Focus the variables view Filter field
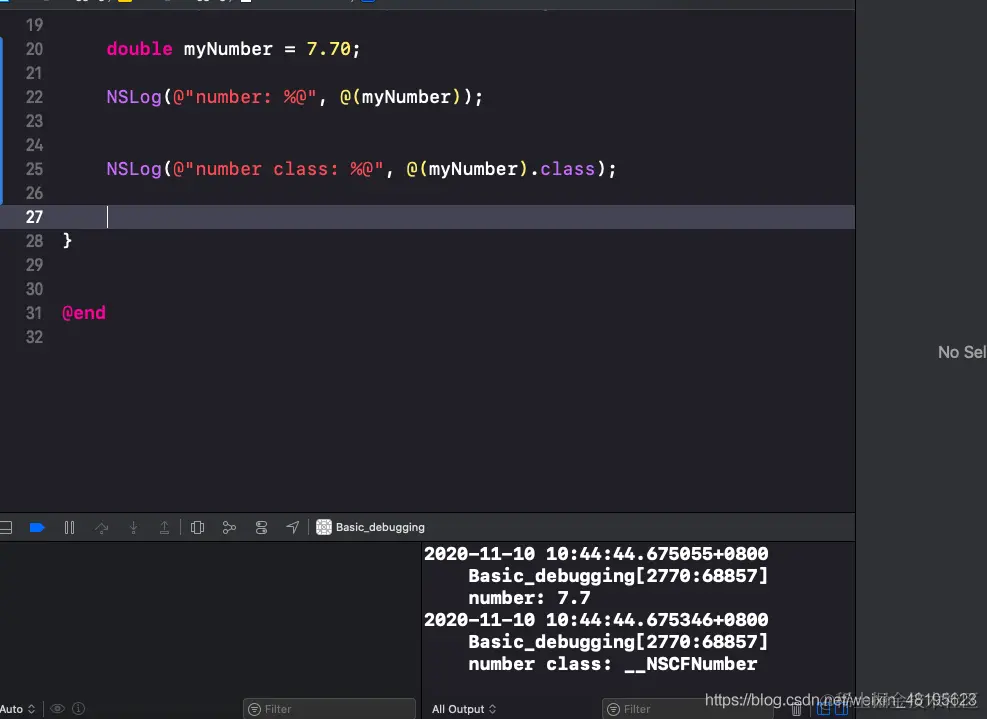The image size is (987, 719). [329, 709]
